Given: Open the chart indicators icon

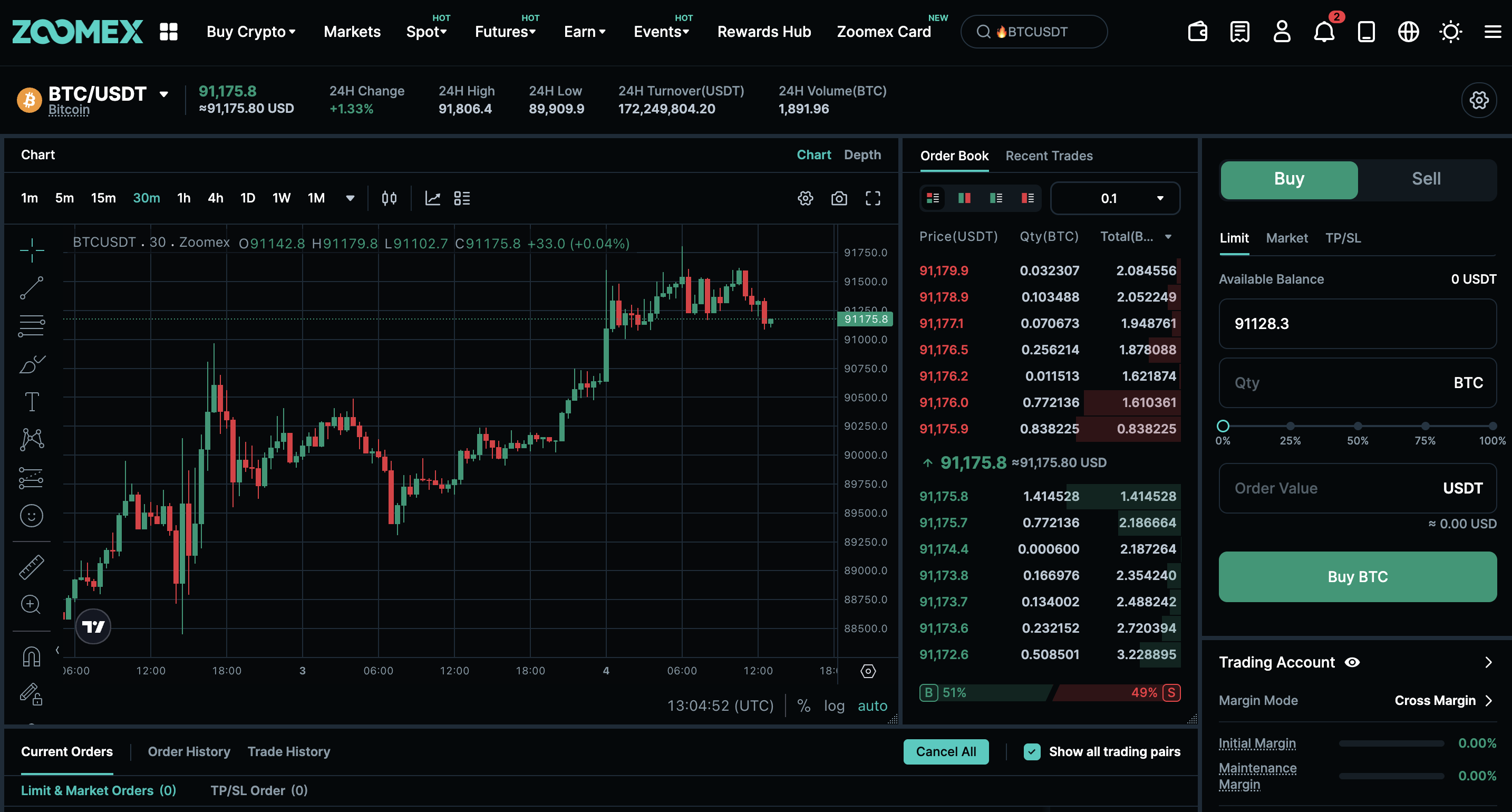Looking at the screenshot, I should [x=433, y=198].
